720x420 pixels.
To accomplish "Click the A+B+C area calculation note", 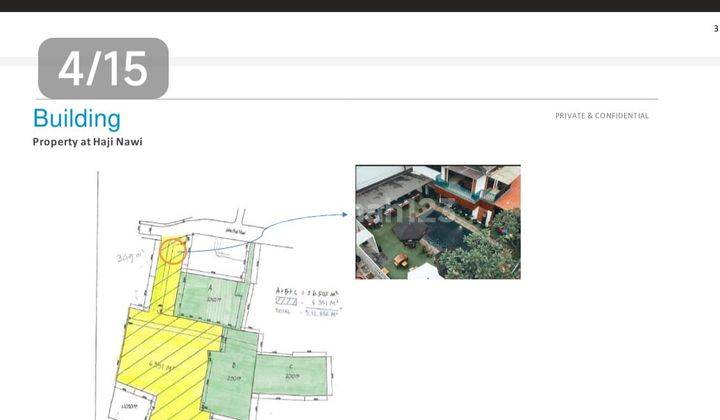I will point(308,302).
